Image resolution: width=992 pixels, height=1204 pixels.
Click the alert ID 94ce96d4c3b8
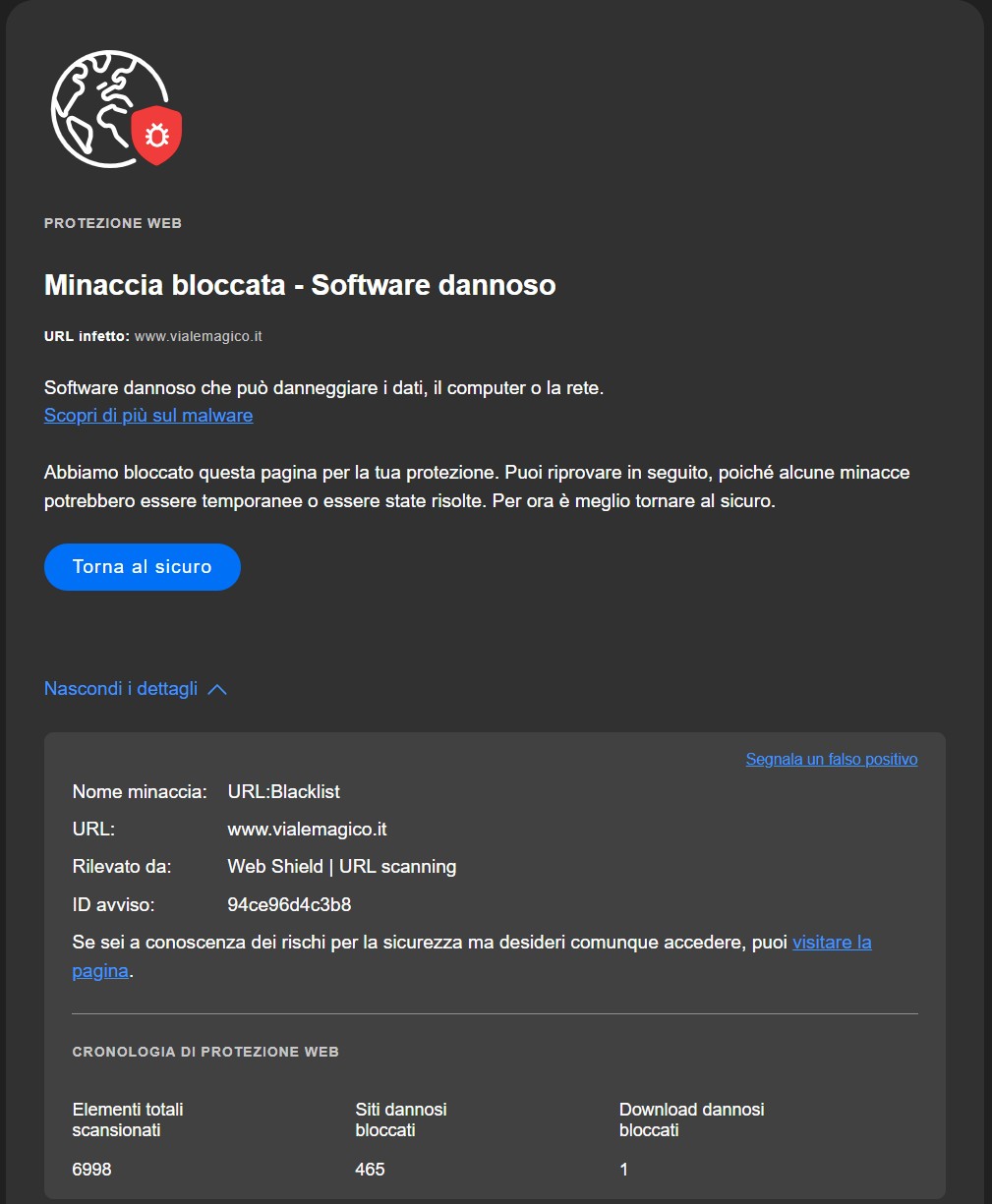coord(289,905)
